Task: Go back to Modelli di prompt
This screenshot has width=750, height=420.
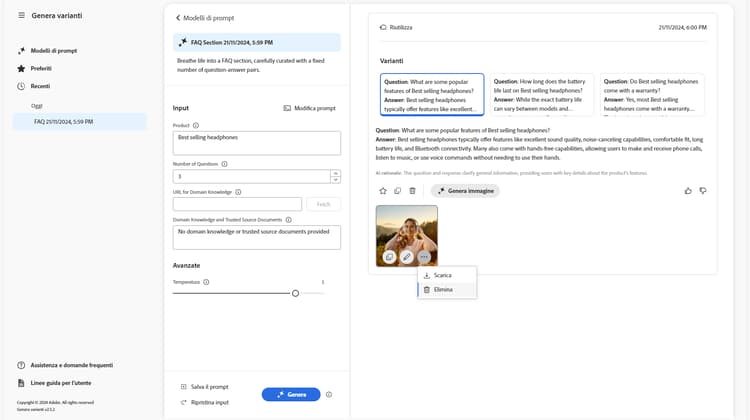Action: (205, 18)
